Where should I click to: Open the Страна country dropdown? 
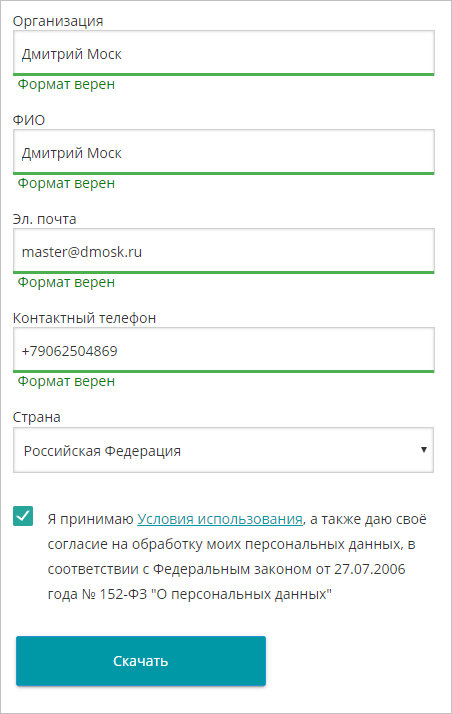coord(223,450)
